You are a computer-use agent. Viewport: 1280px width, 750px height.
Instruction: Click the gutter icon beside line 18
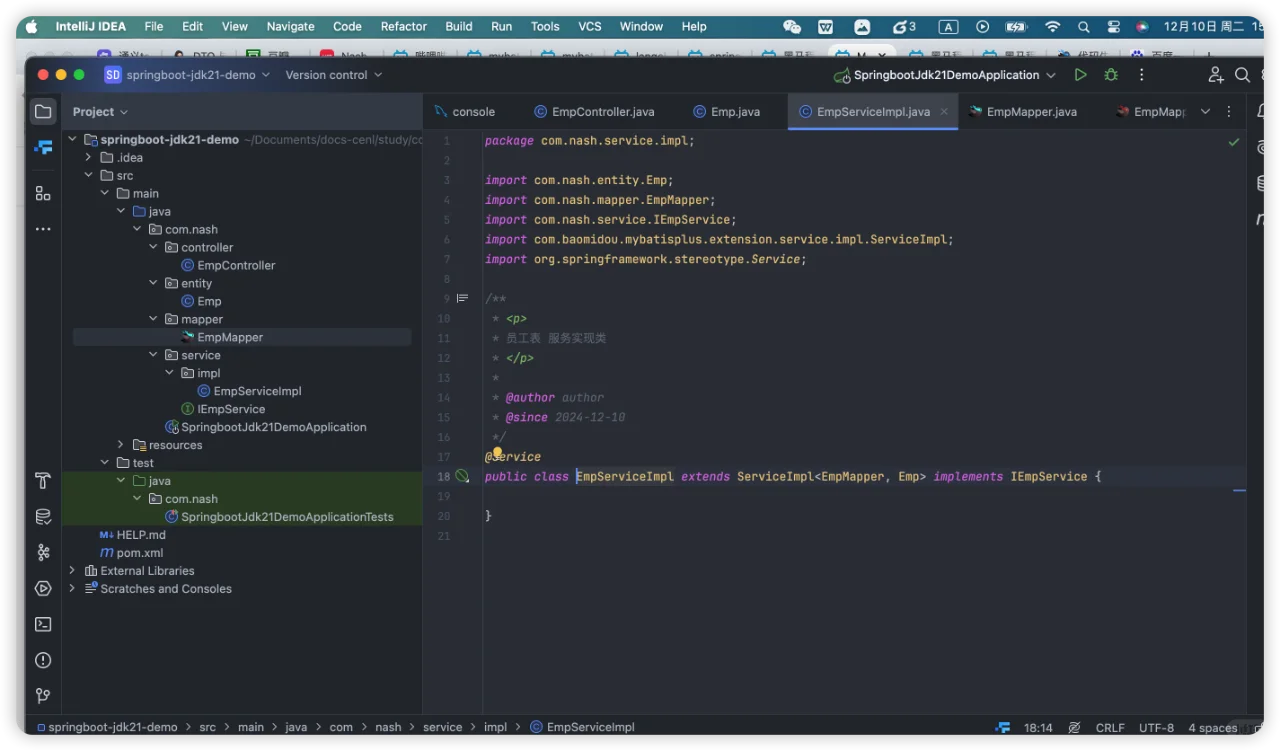(462, 477)
